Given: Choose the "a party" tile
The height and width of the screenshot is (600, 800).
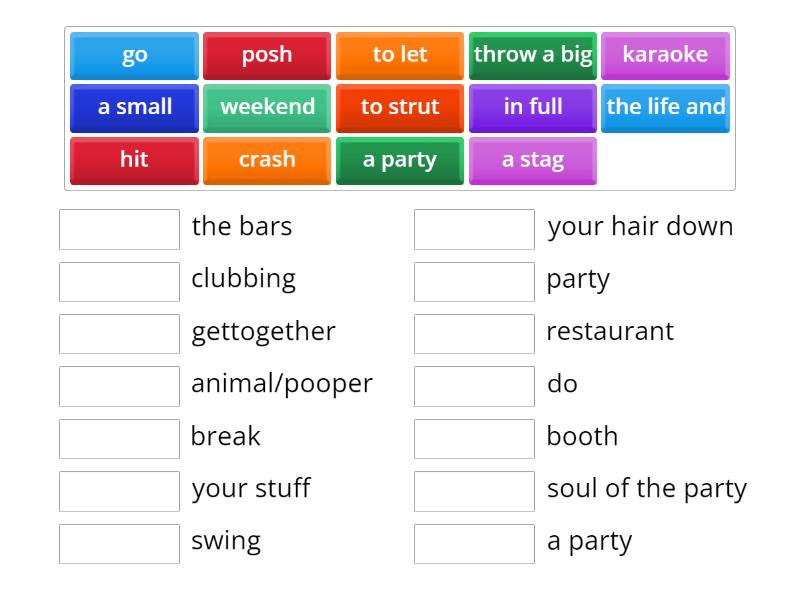Looking at the screenshot, I should 399,159.
